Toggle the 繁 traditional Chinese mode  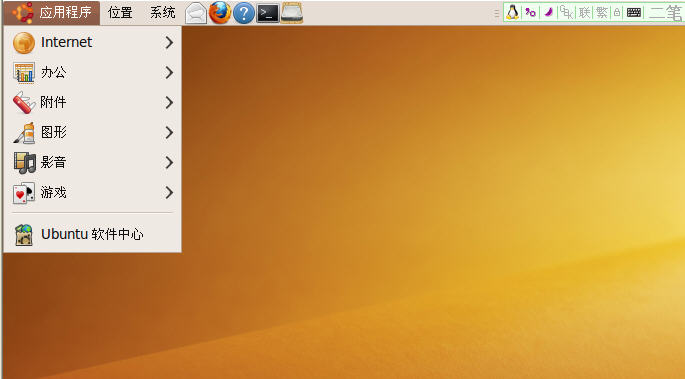click(x=602, y=13)
